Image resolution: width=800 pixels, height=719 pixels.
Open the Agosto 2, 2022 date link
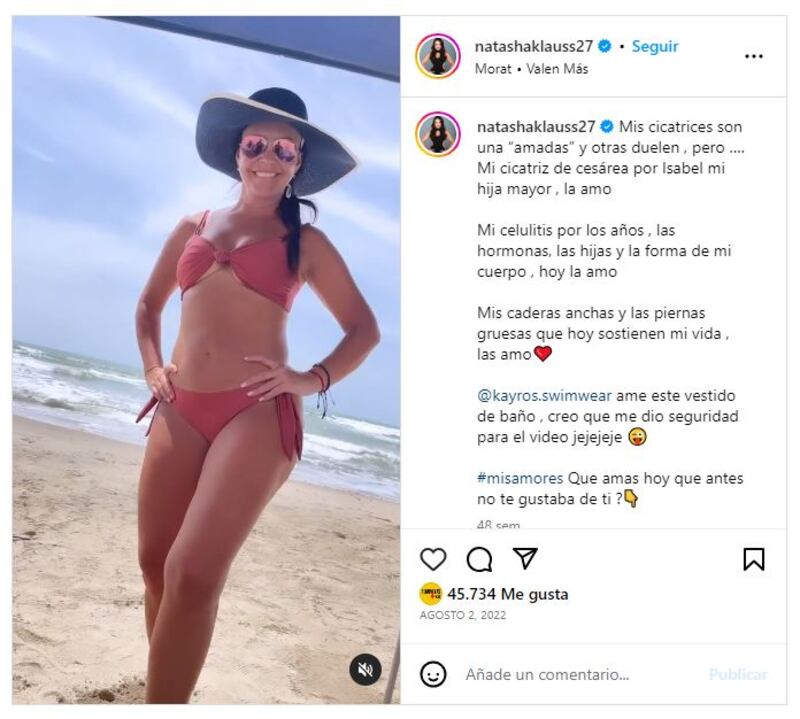coord(462,615)
